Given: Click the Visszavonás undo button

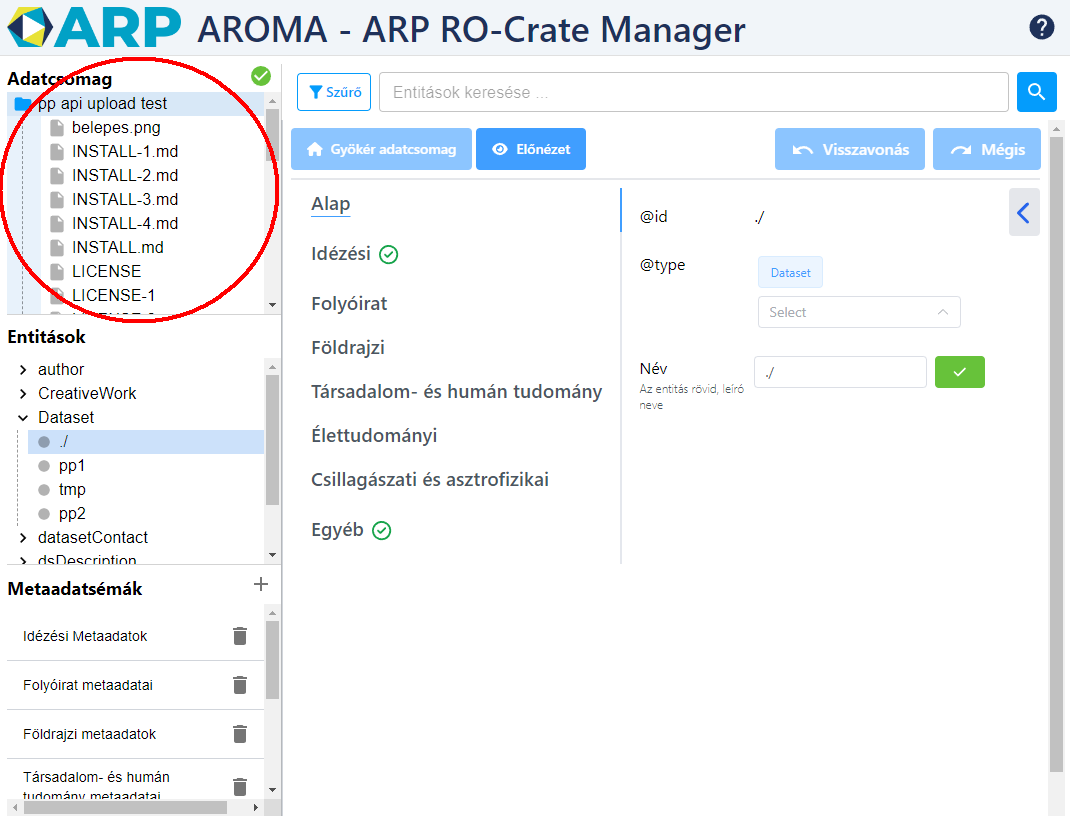Looking at the screenshot, I should (850, 149).
